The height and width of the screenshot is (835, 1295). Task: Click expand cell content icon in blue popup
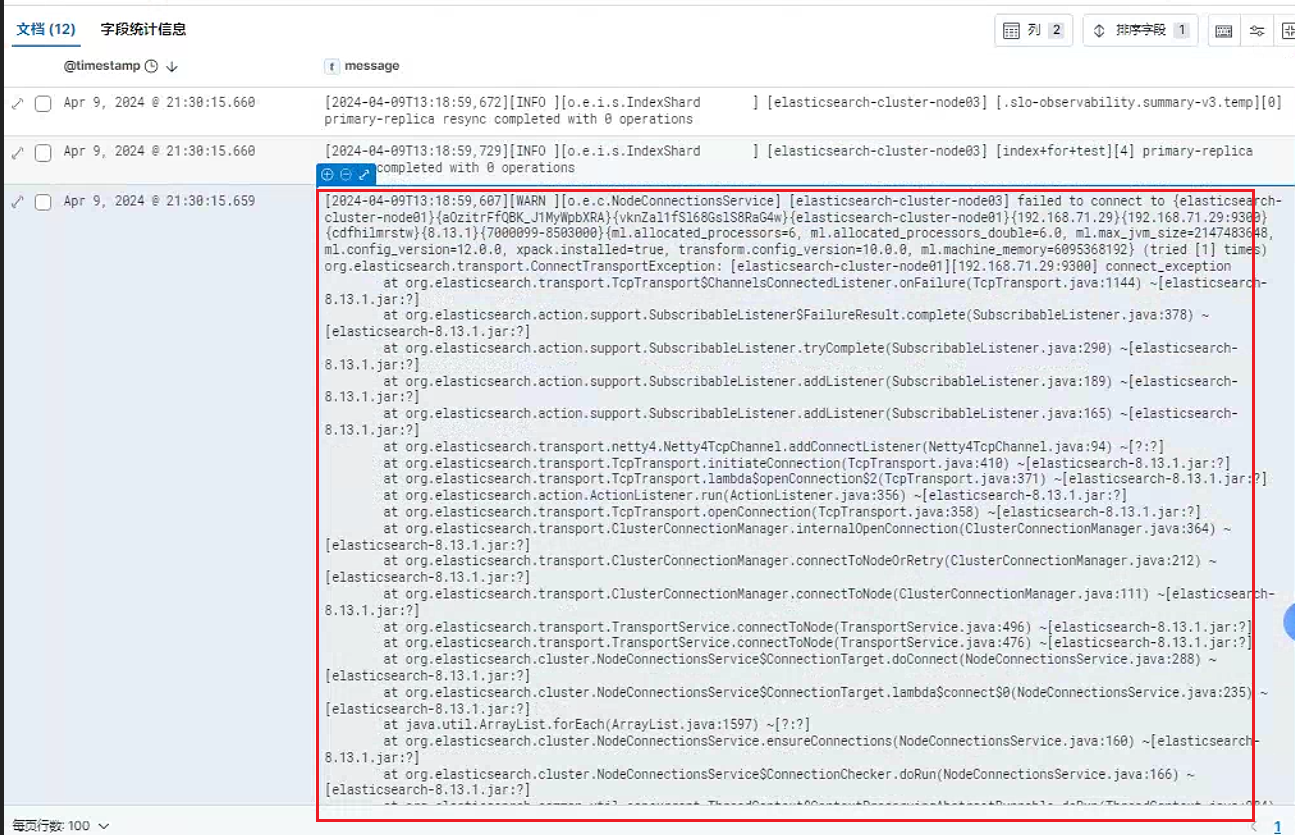click(x=363, y=174)
